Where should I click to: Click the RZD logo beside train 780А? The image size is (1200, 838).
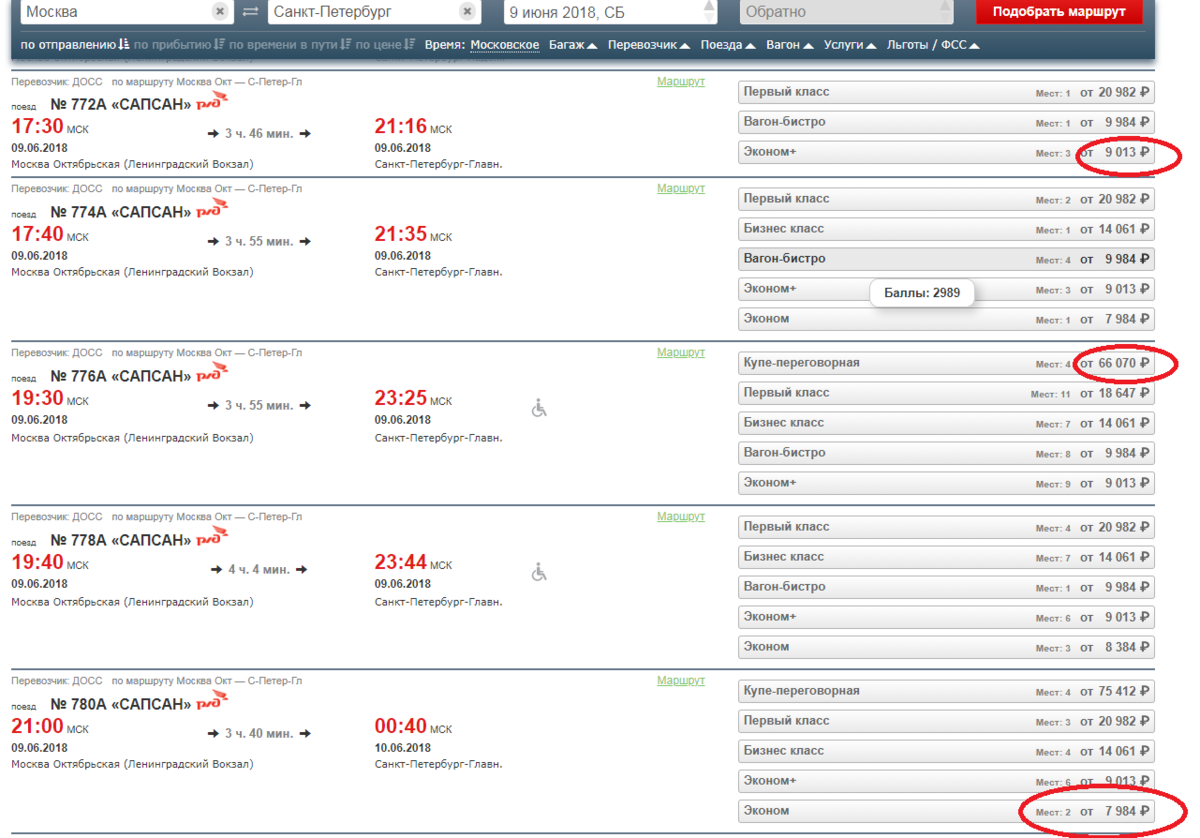coord(212,701)
